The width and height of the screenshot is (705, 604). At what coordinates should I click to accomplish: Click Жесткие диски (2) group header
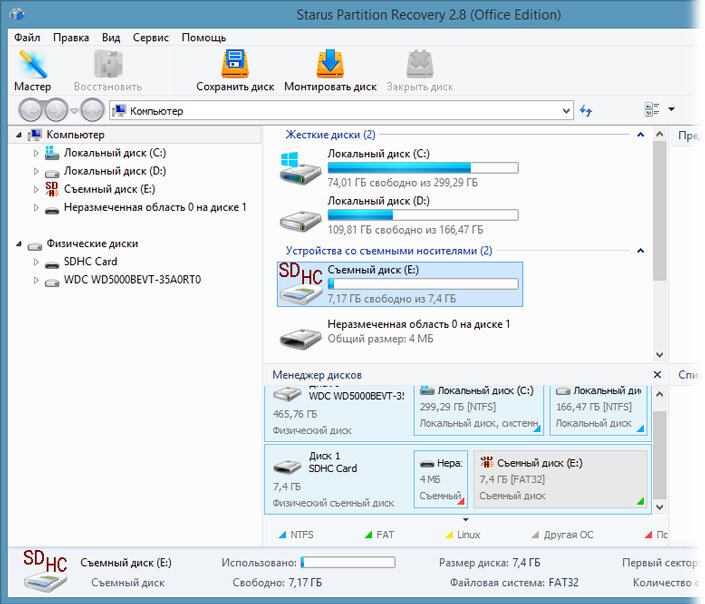(x=330, y=134)
